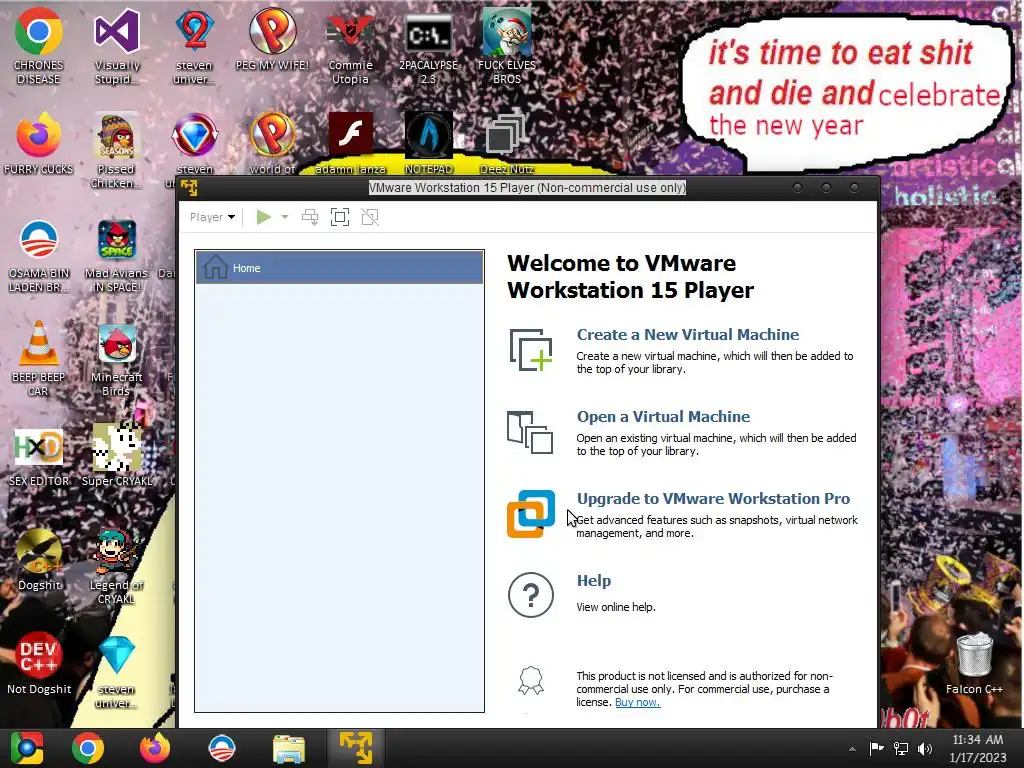
Task: Enter full screen mode via toolbar icon
Action: (340, 217)
